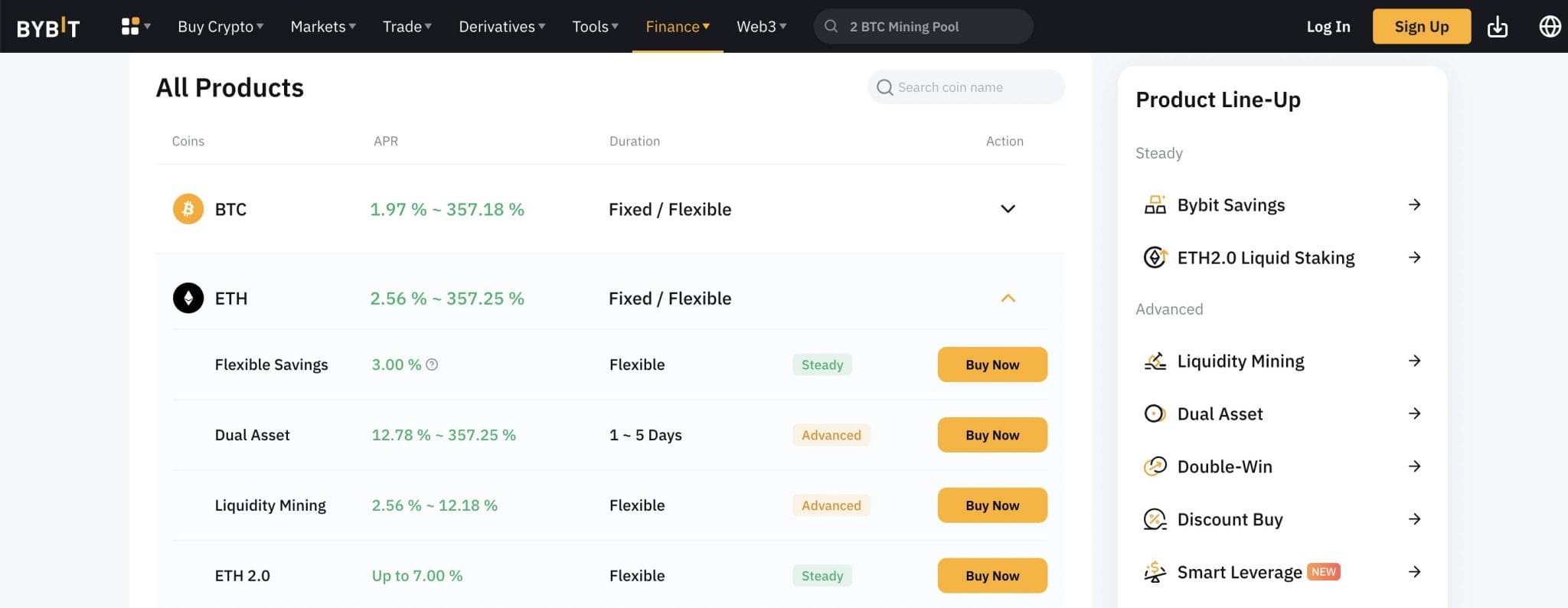The image size is (1568, 608).
Task: Click 'Up to 7.00 %' APR text
Action: tap(417, 577)
